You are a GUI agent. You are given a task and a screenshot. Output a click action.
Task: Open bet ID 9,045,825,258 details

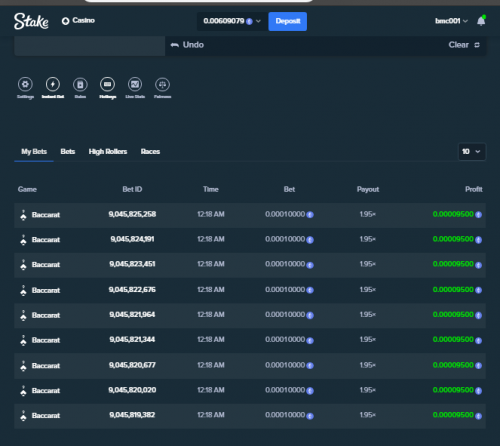132,214
